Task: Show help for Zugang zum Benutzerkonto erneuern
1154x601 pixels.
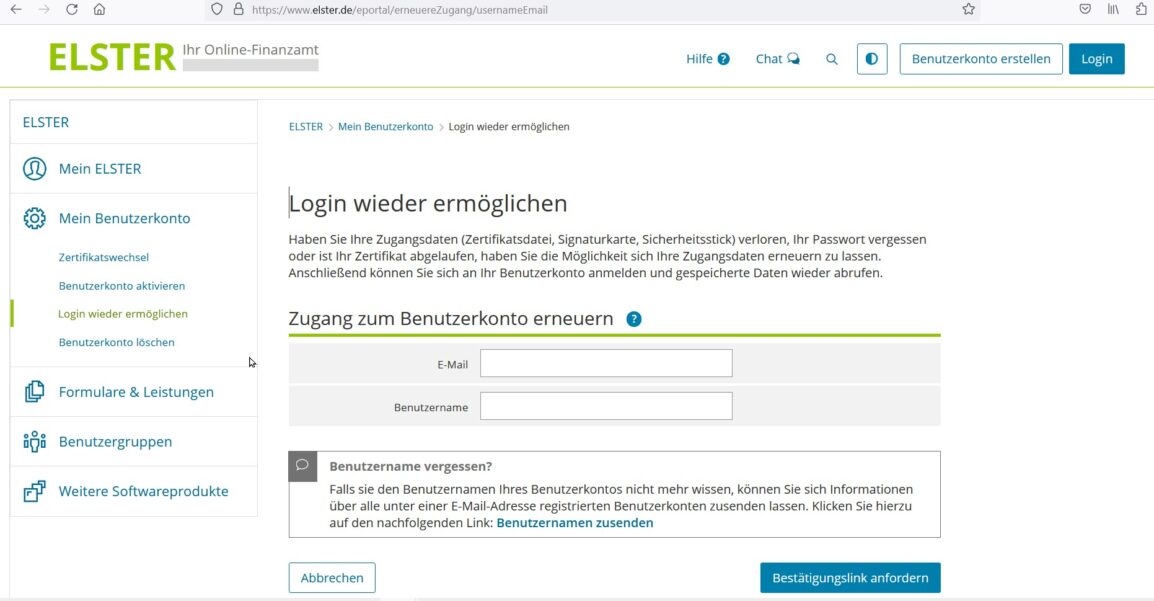Action: (634, 319)
